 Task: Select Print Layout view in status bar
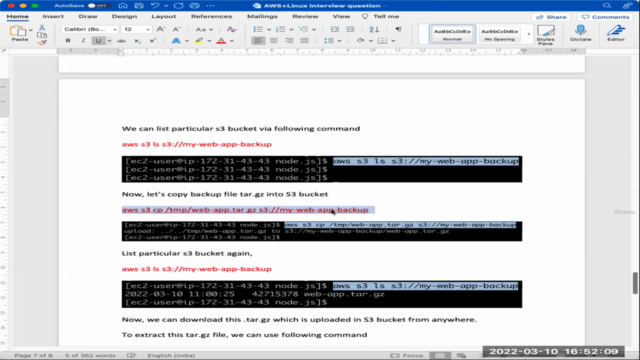tap(440, 356)
